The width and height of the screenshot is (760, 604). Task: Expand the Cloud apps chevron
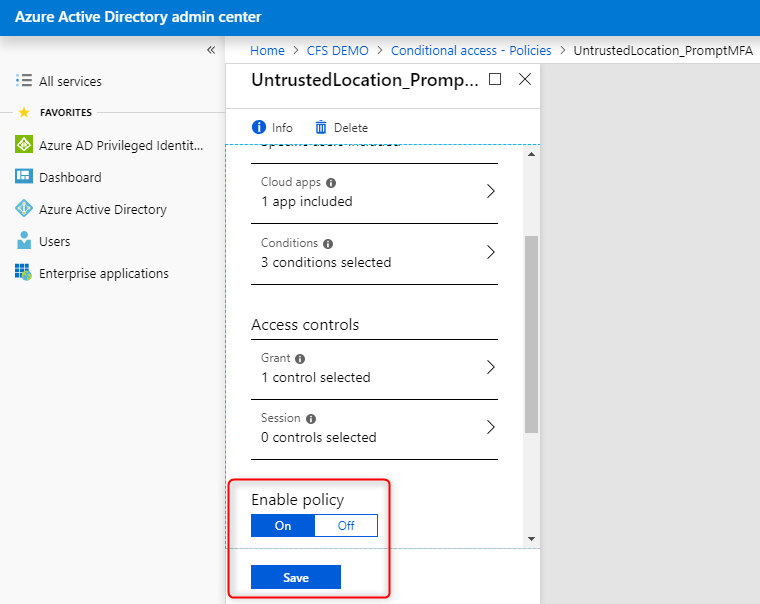(491, 191)
